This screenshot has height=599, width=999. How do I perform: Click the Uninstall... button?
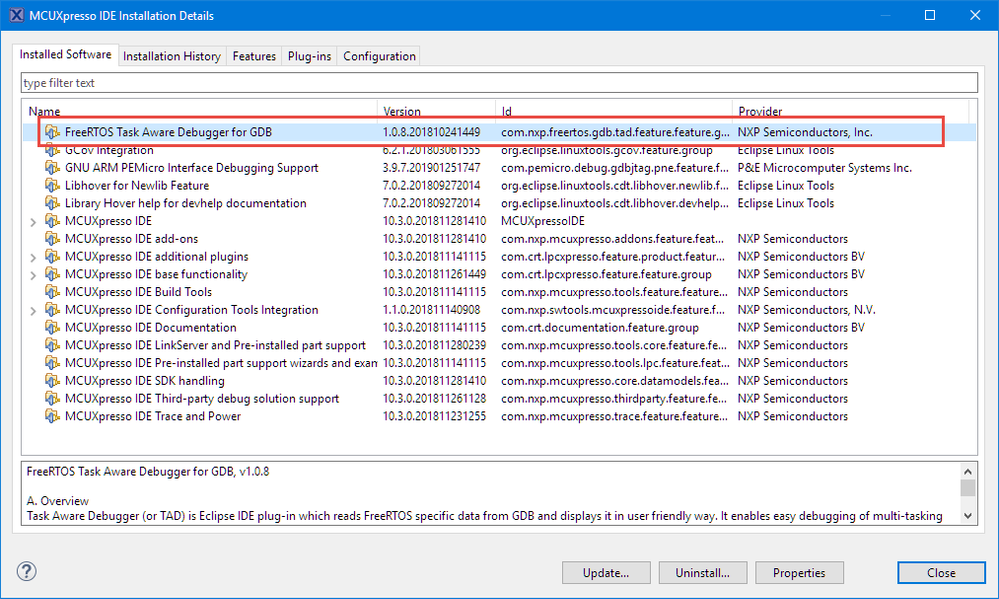point(703,573)
